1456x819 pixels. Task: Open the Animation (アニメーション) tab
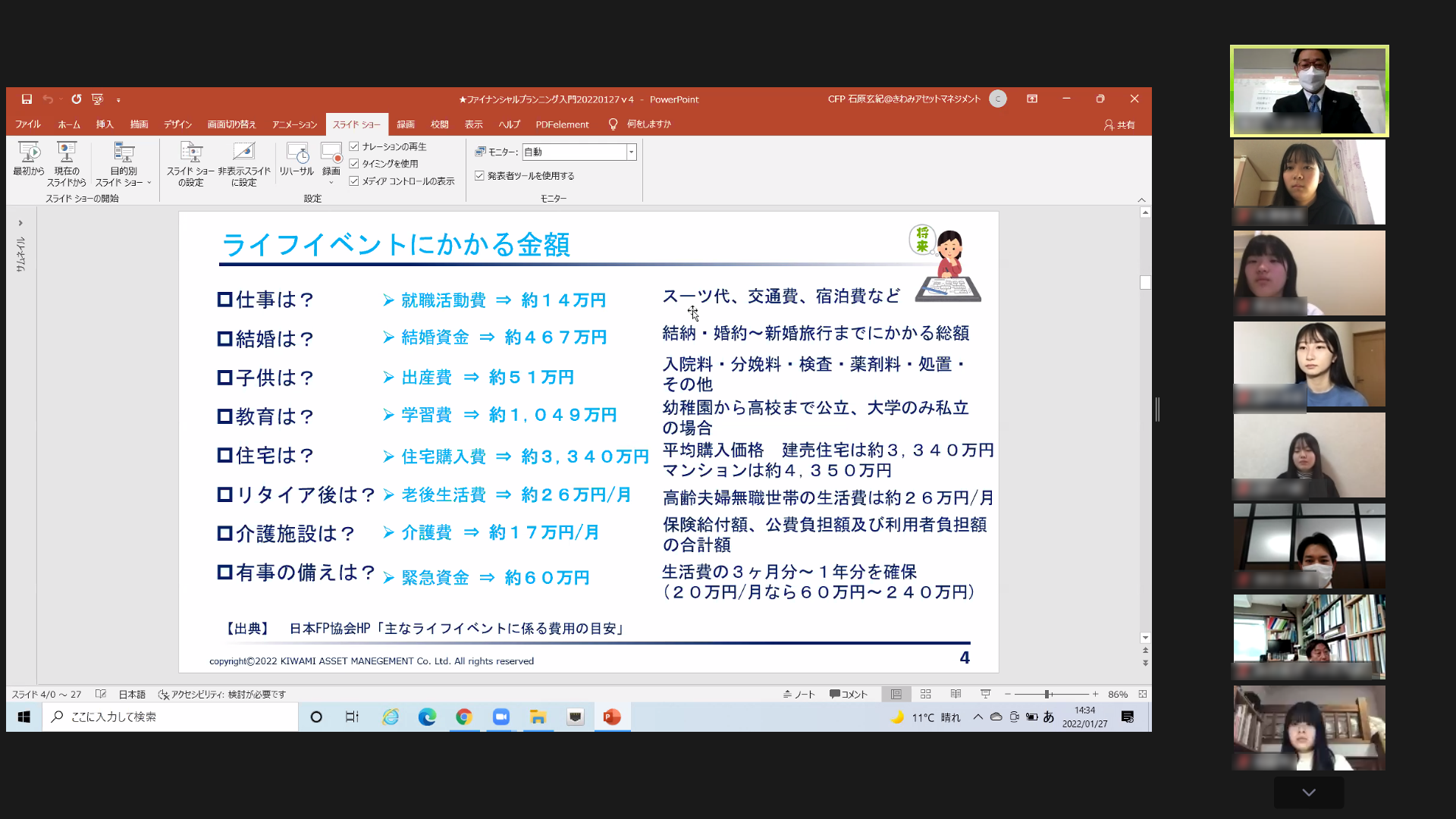click(294, 124)
